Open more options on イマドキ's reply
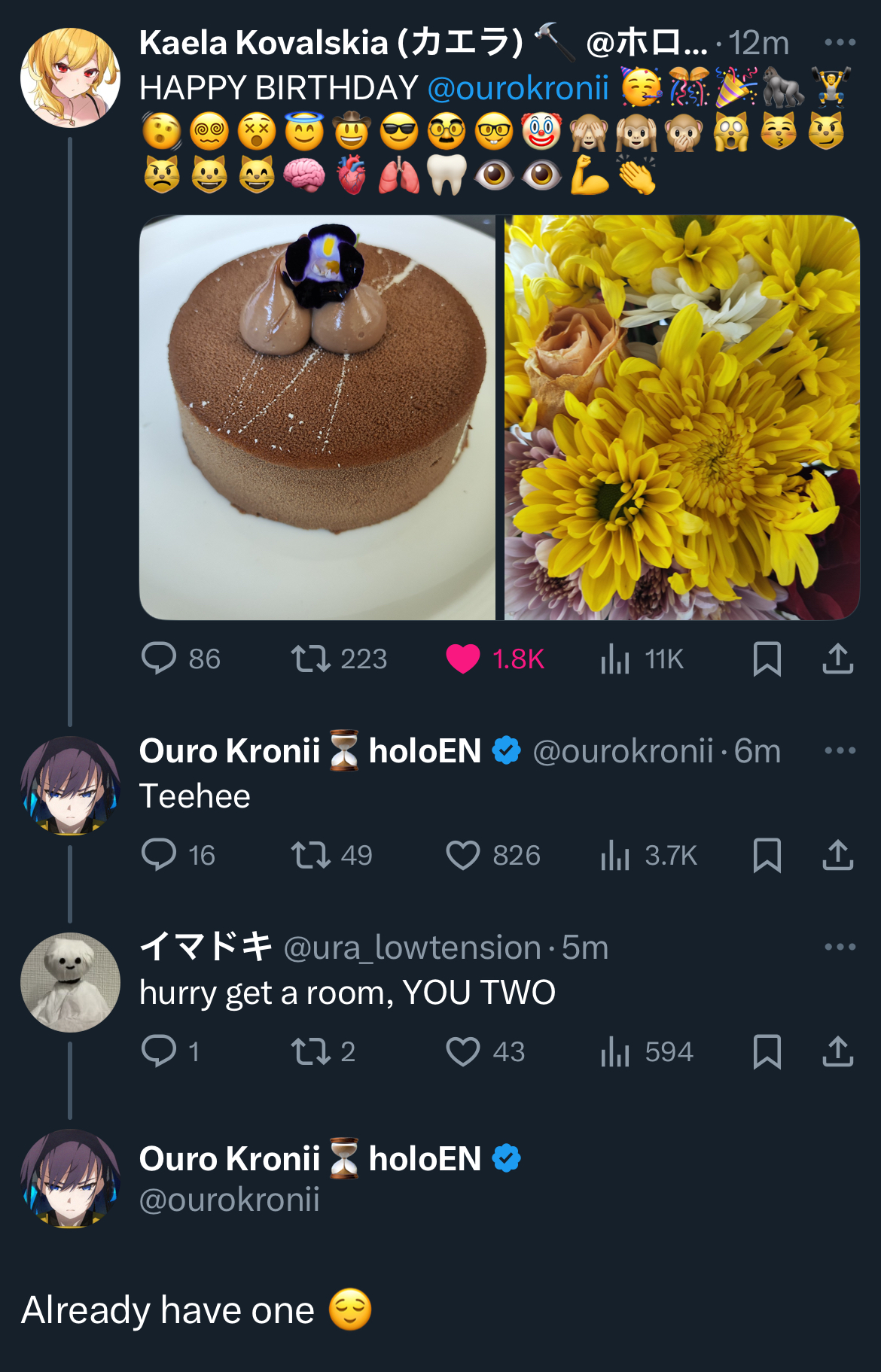Image resolution: width=881 pixels, height=1372 pixels. click(840, 947)
